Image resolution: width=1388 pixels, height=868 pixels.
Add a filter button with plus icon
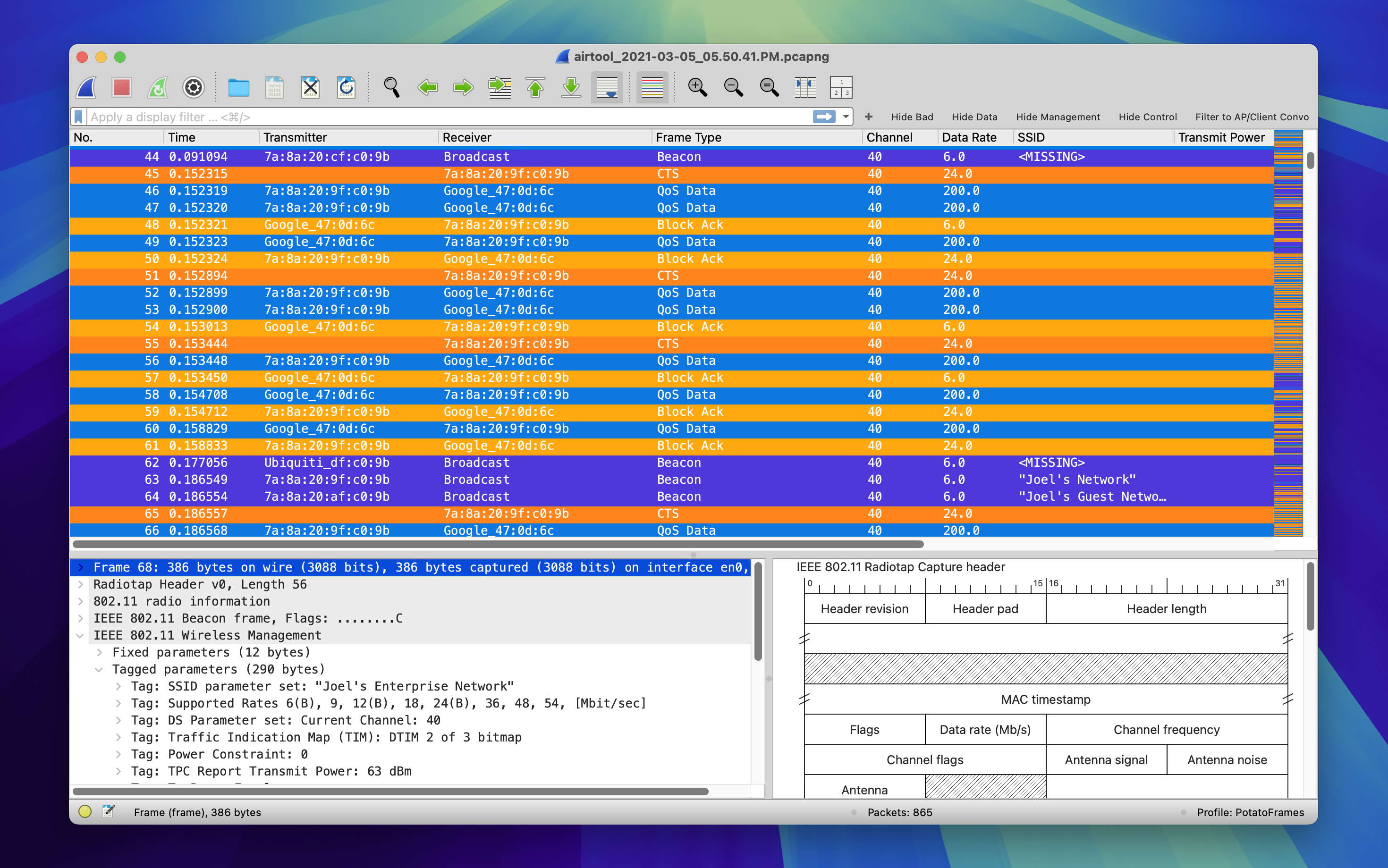[869, 117]
